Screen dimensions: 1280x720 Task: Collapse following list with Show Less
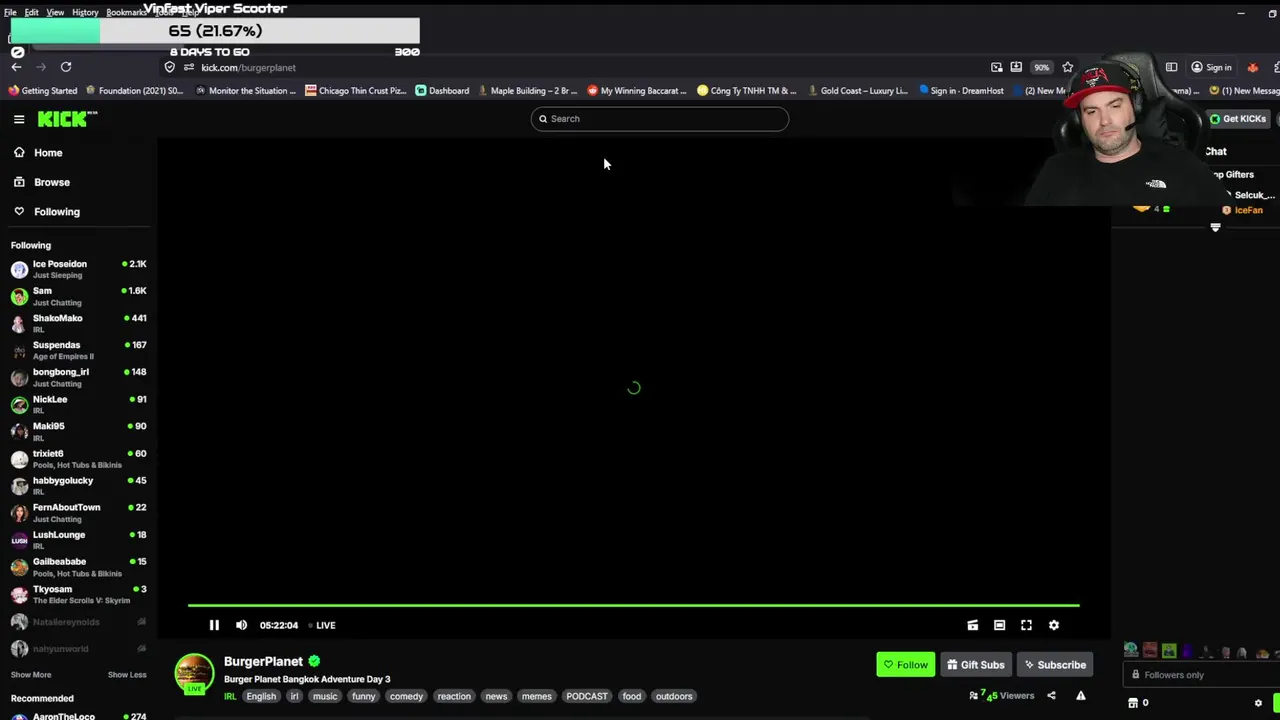tap(127, 675)
